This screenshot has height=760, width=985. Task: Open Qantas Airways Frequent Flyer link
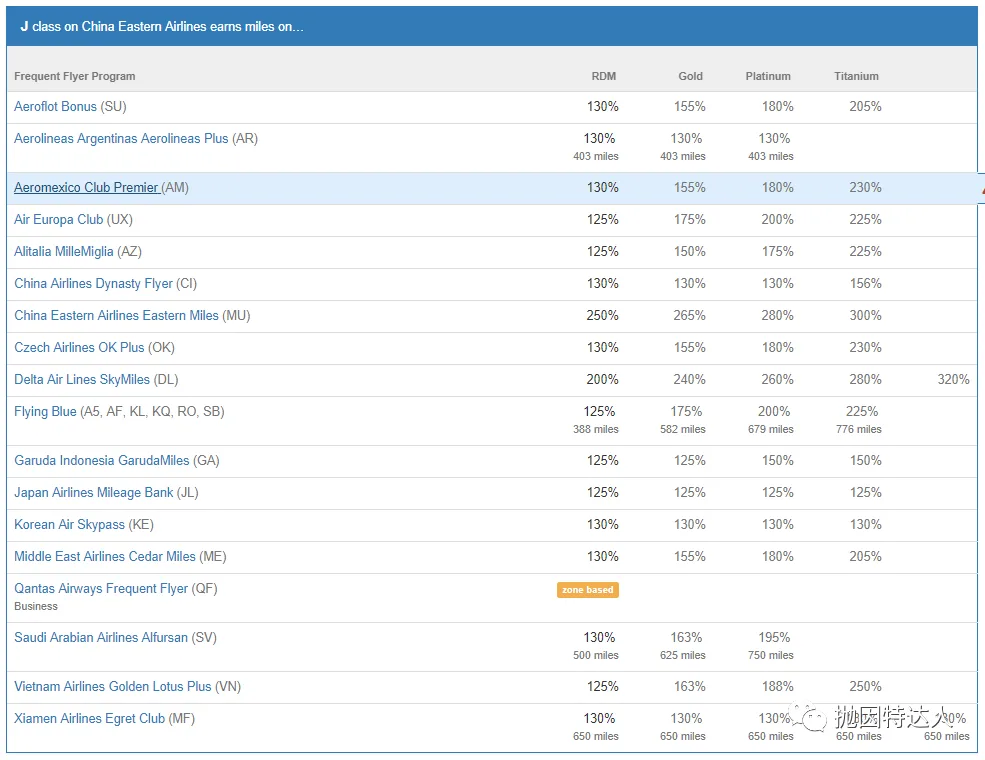click(x=101, y=589)
